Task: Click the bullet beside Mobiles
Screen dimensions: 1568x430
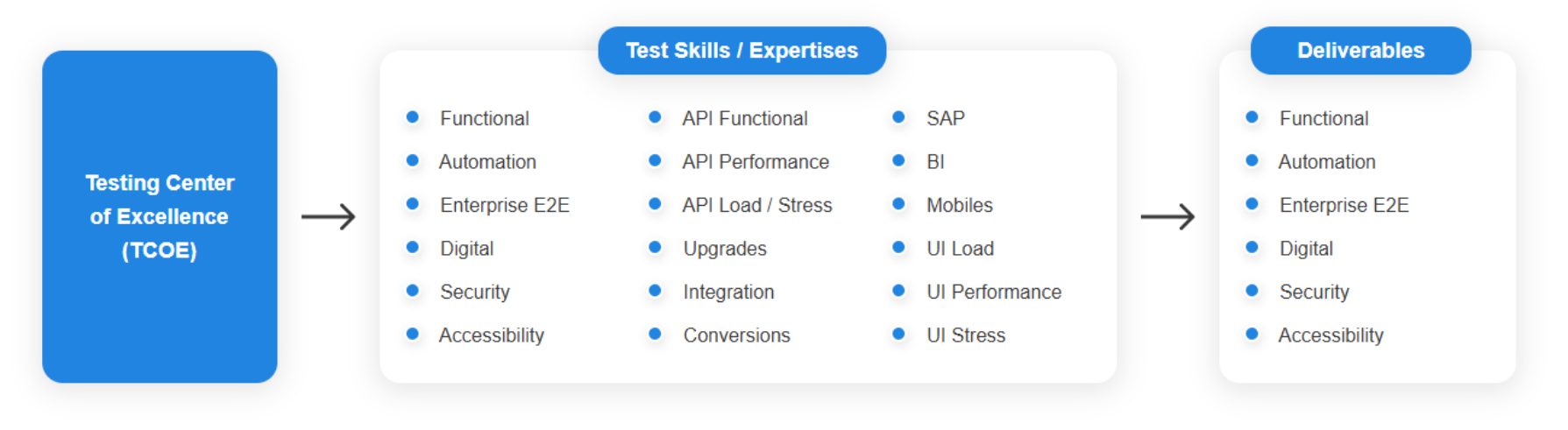Action: click(x=898, y=204)
